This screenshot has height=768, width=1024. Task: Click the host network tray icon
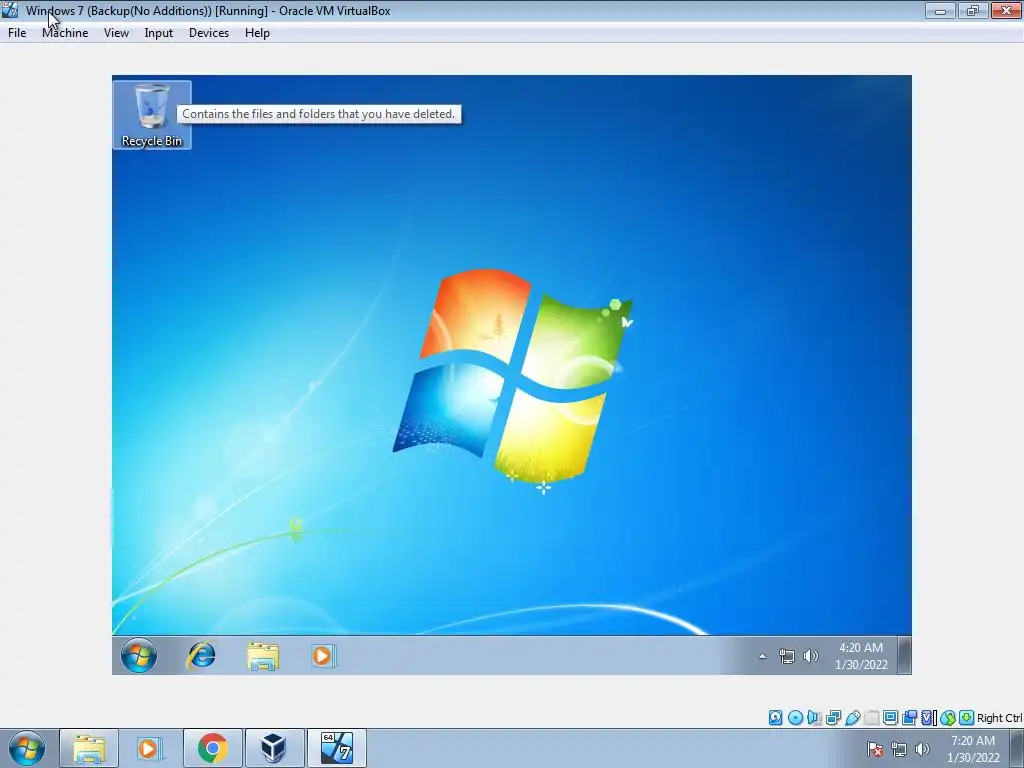(899, 749)
